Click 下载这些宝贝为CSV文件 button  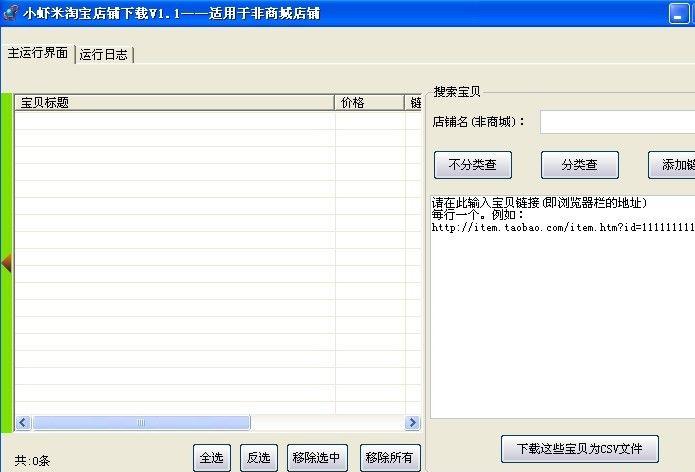tap(579, 447)
